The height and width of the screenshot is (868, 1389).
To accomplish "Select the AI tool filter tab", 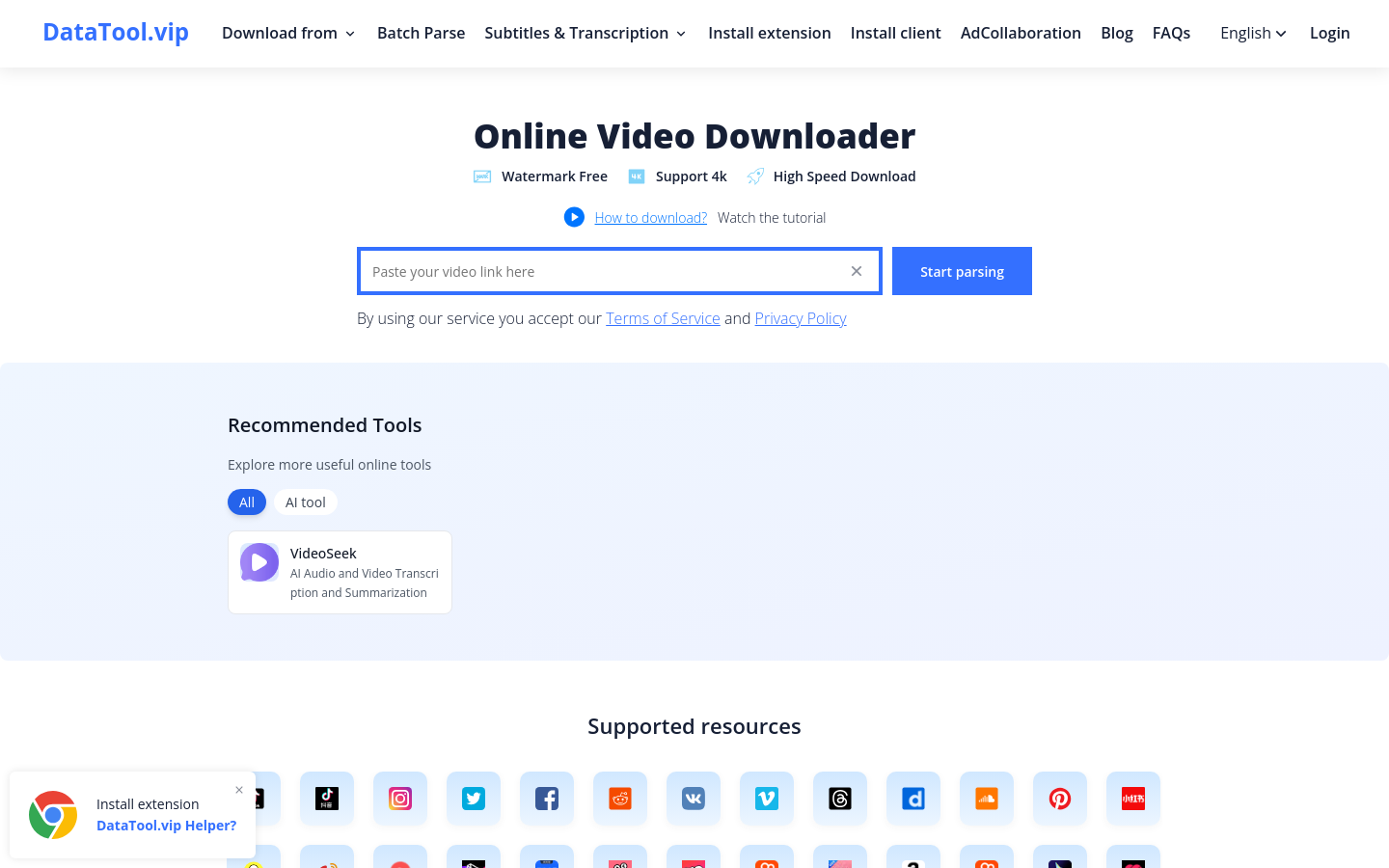I will pyautogui.click(x=306, y=502).
